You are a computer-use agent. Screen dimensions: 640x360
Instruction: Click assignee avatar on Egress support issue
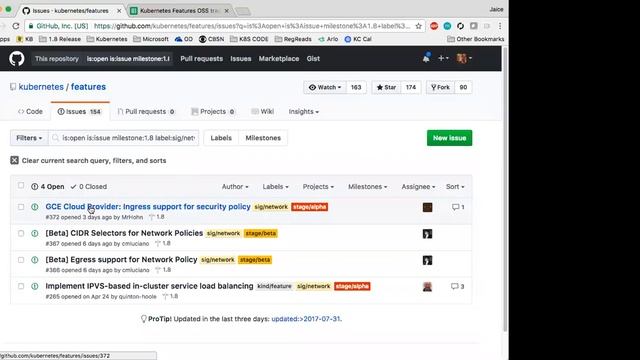coord(427,260)
